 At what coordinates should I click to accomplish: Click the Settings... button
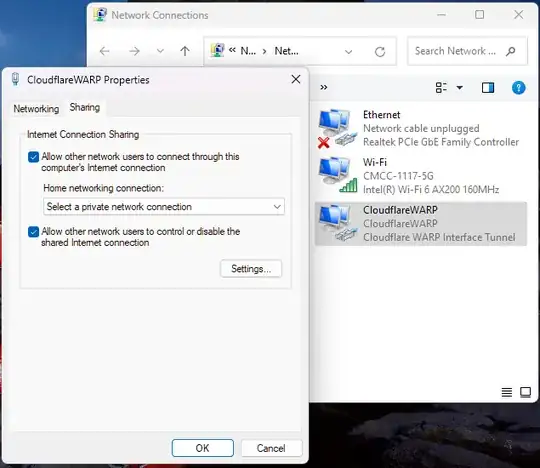(251, 269)
